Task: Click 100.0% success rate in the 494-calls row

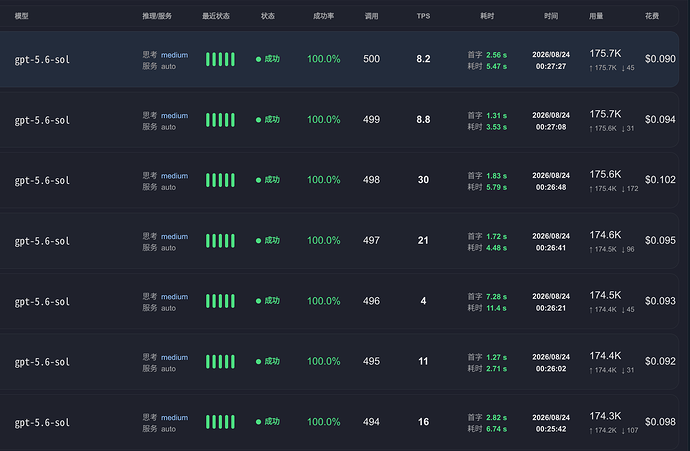Action: pos(323,422)
